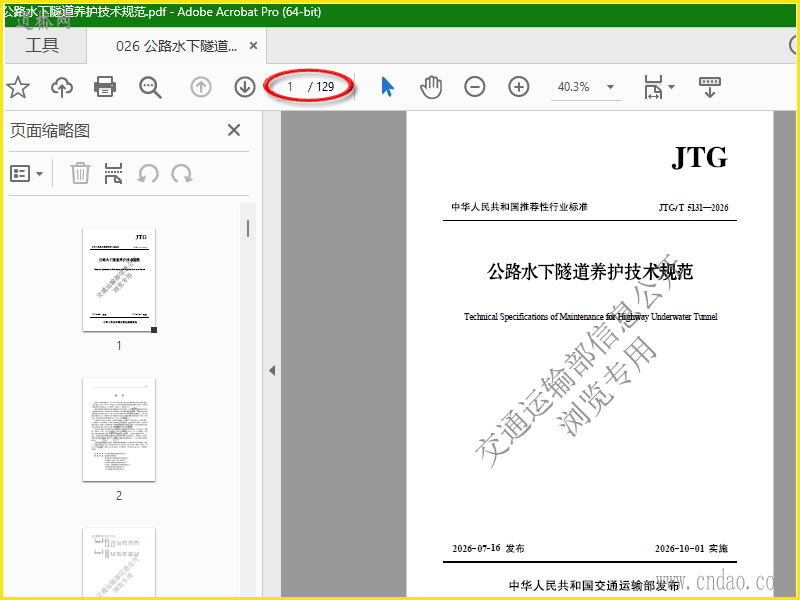Image resolution: width=800 pixels, height=600 pixels.
Task: Click the 中华人民共和国推荐性行业标准 heading
Action: click(x=519, y=207)
